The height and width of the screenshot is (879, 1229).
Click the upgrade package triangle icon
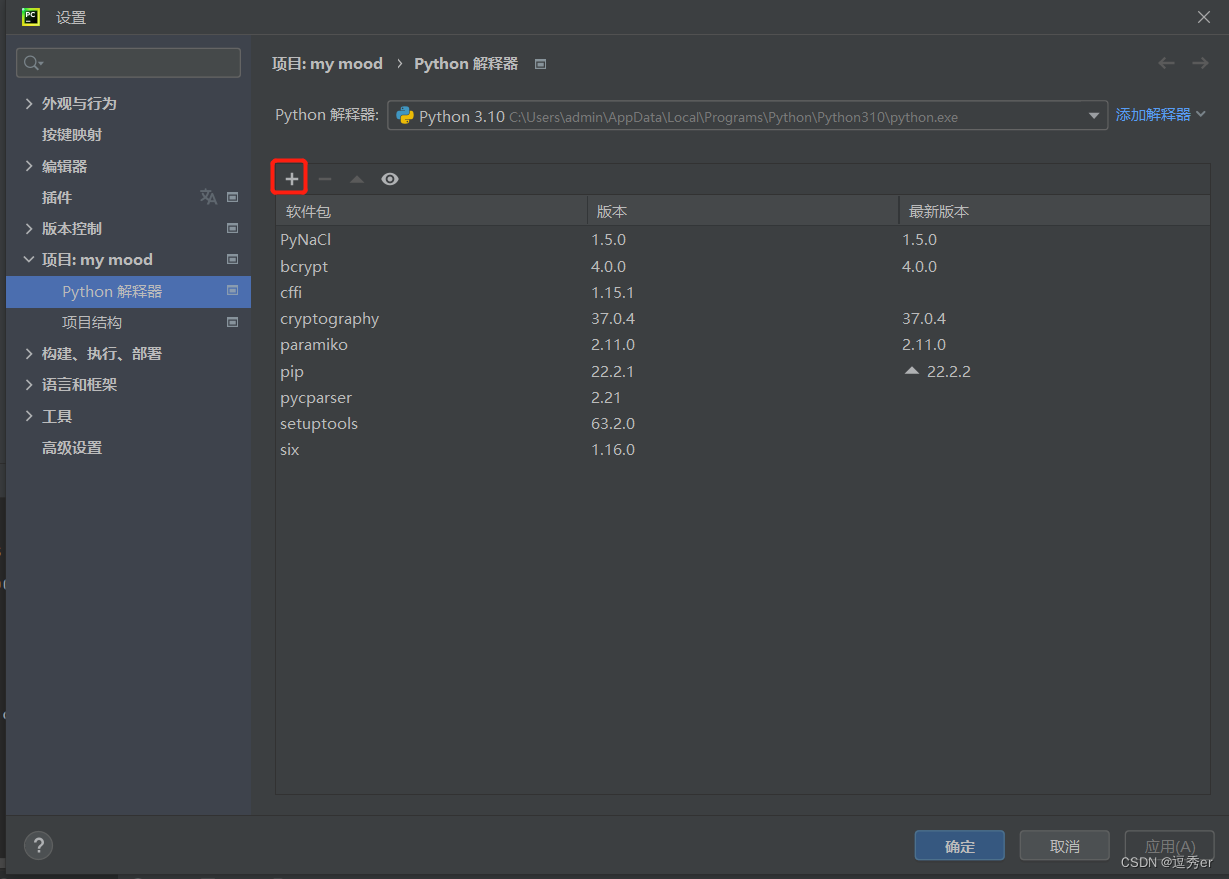357,179
